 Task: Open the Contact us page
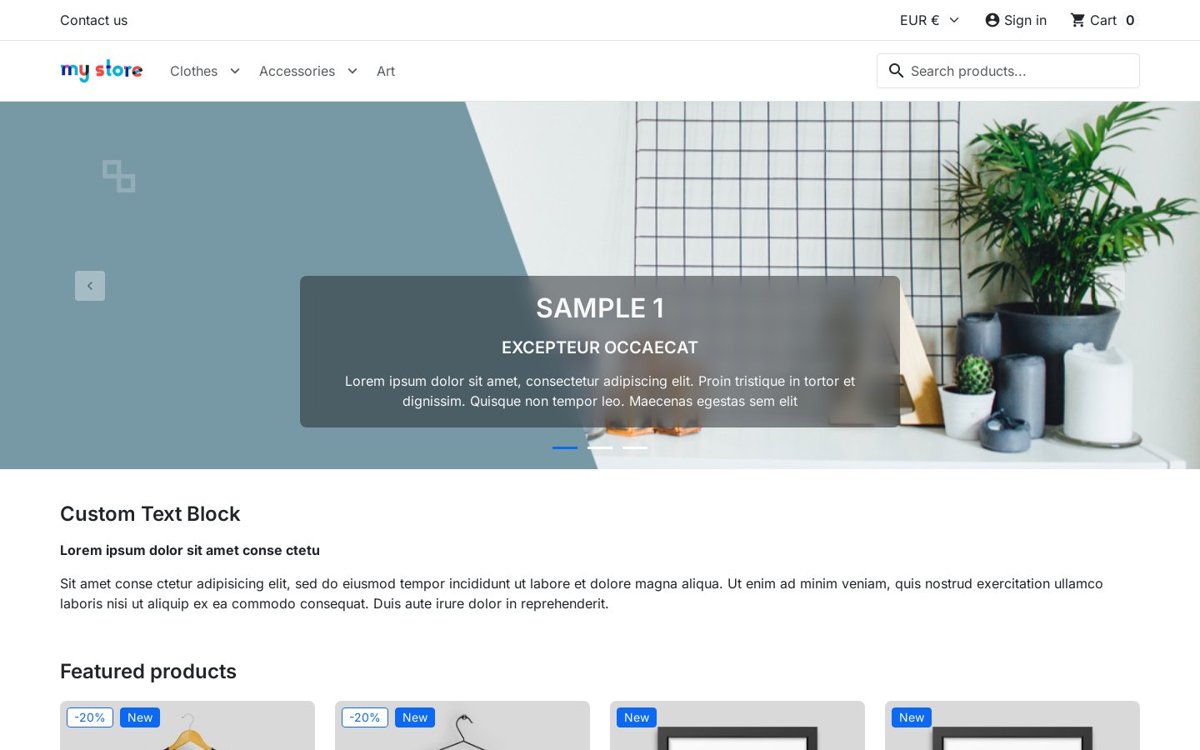click(x=94, y=20)
